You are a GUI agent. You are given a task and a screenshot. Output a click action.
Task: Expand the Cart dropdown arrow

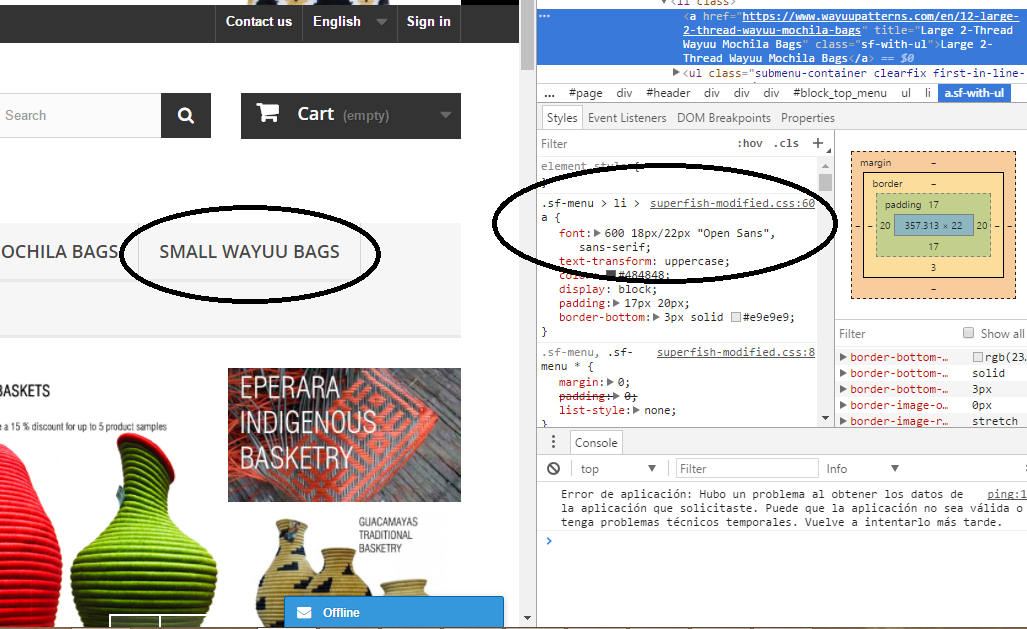tap(445, 115)
